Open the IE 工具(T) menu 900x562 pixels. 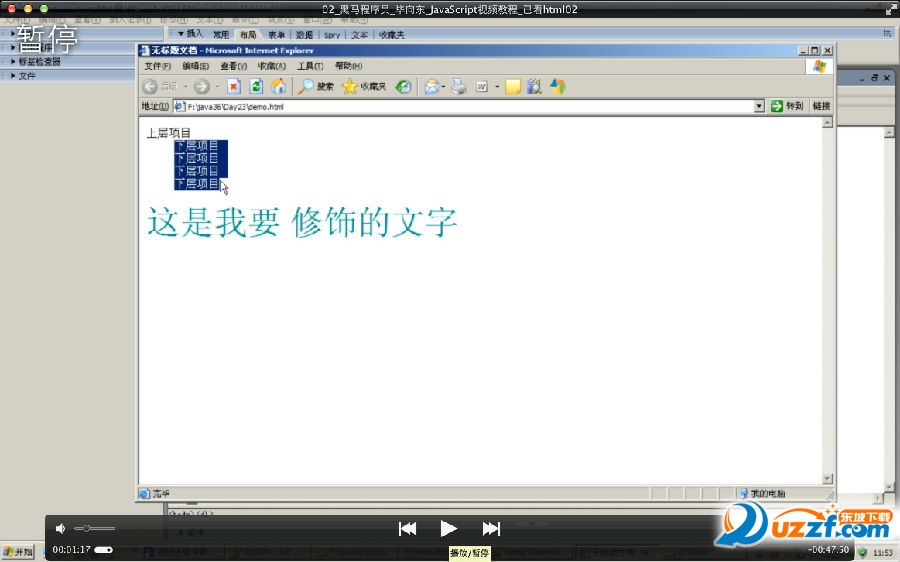click(310, 66)
